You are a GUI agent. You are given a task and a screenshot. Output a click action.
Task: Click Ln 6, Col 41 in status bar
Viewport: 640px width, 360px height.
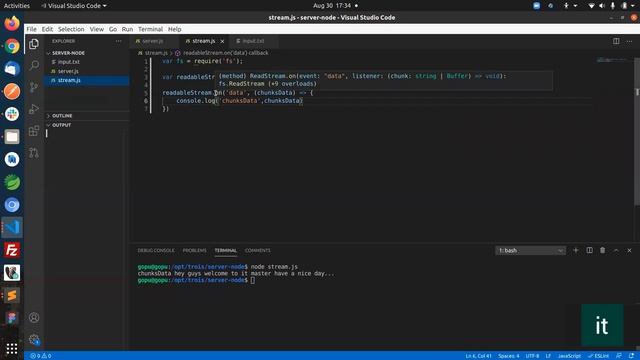(x=478, y=356)
